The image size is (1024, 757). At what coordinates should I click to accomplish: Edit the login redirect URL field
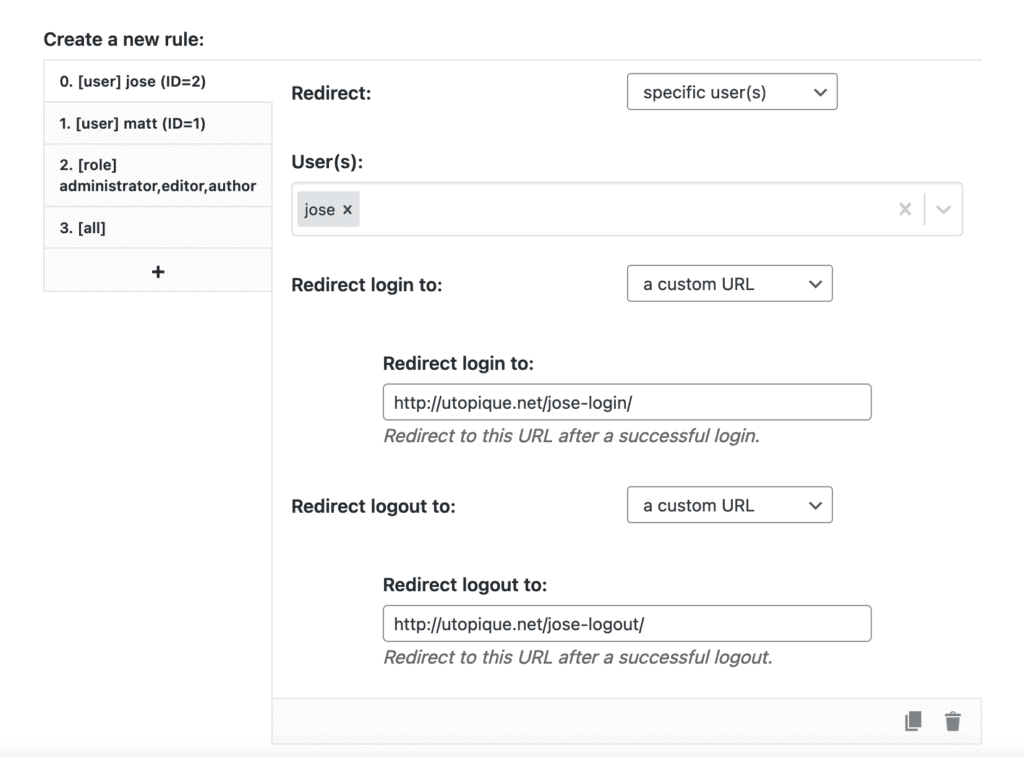(x=627, y=402)
